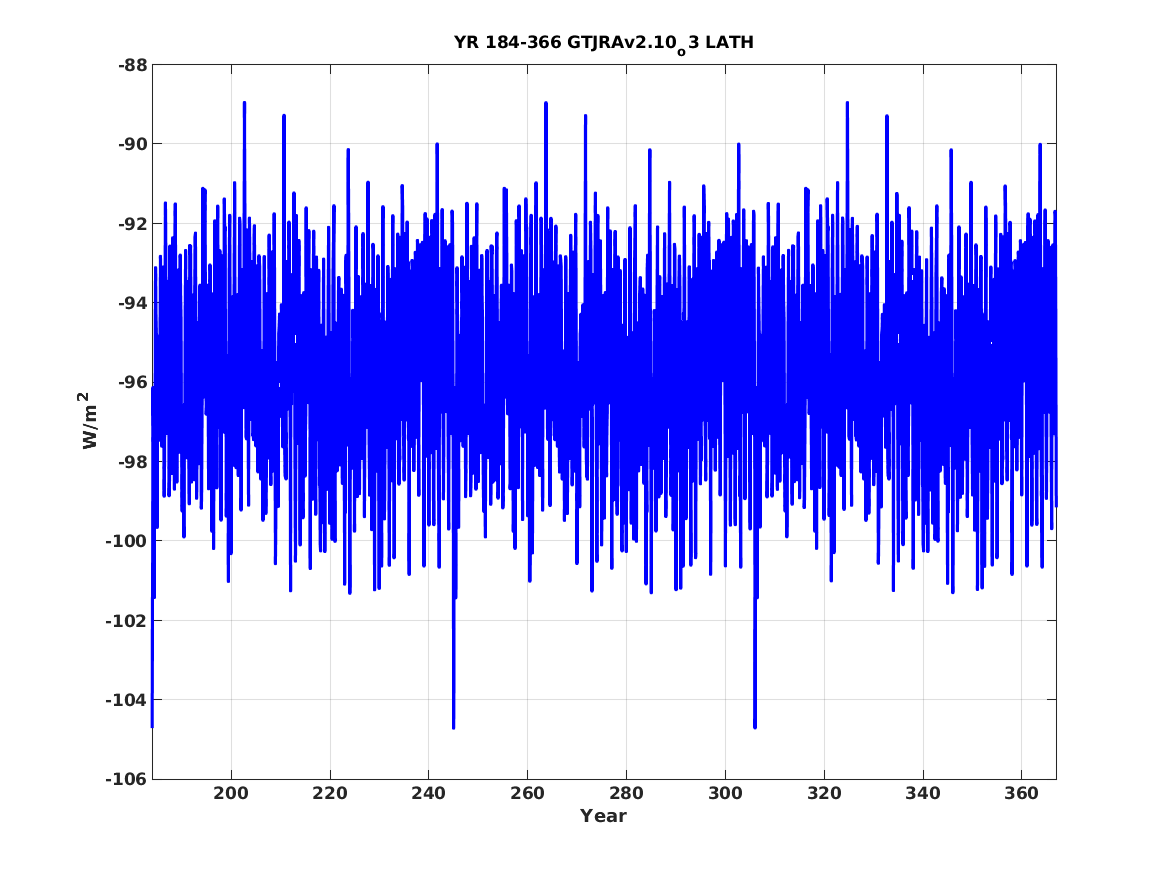Click x-axis tick label '220'
Viewport: 1167px width, 875px height.
330,793
